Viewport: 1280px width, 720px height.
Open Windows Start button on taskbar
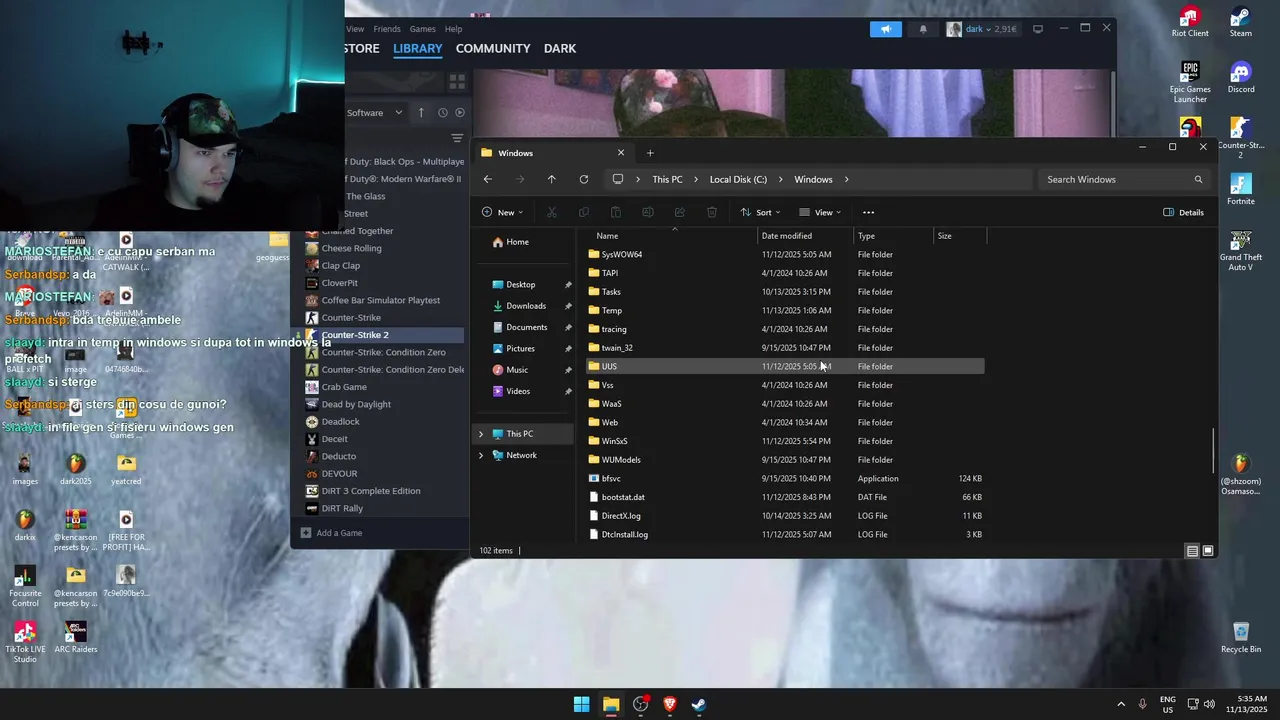(x=581, y=704)
